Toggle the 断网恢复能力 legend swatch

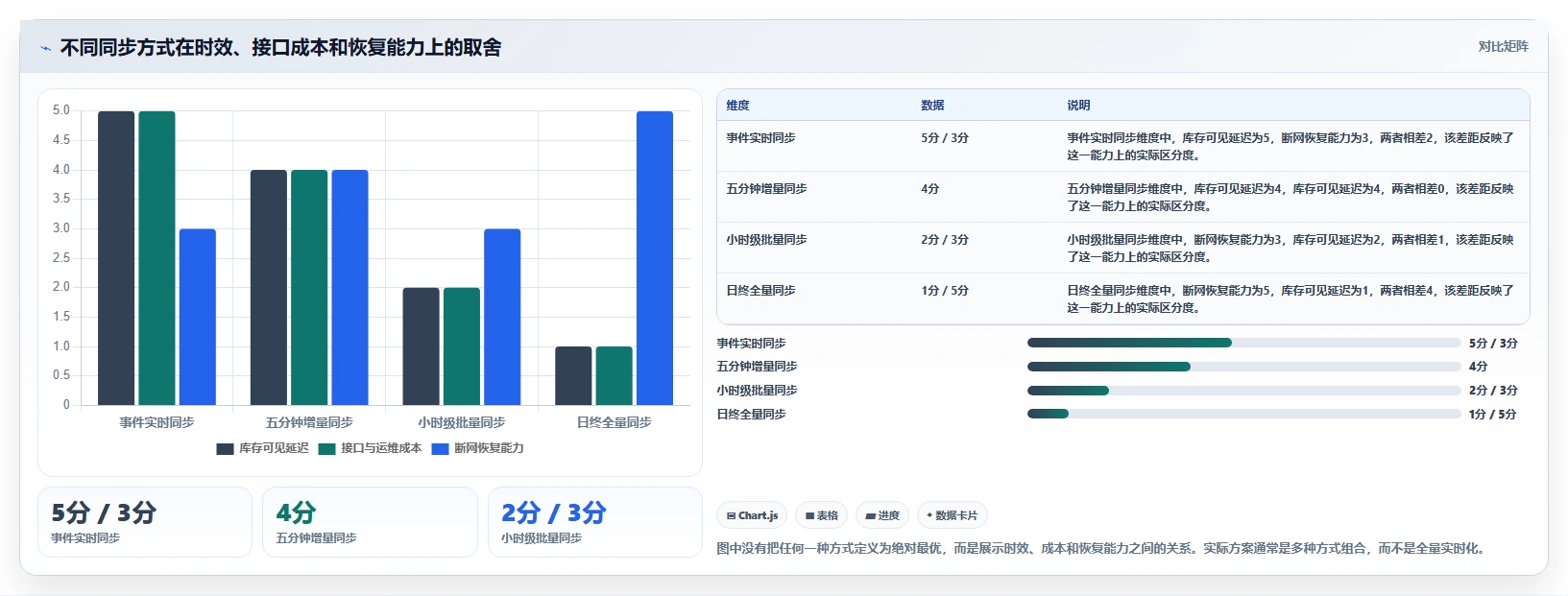pos(441,448)
